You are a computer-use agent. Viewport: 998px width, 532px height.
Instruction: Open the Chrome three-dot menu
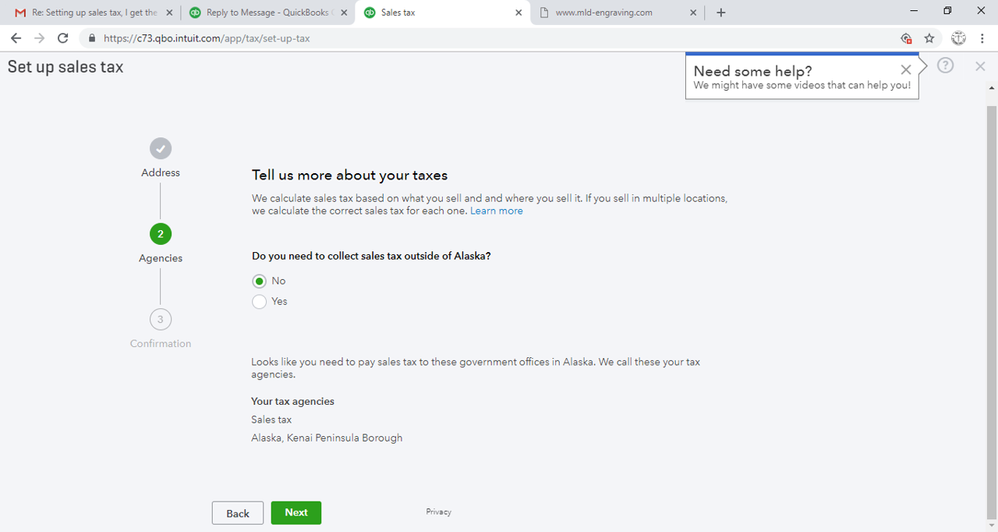984,38
